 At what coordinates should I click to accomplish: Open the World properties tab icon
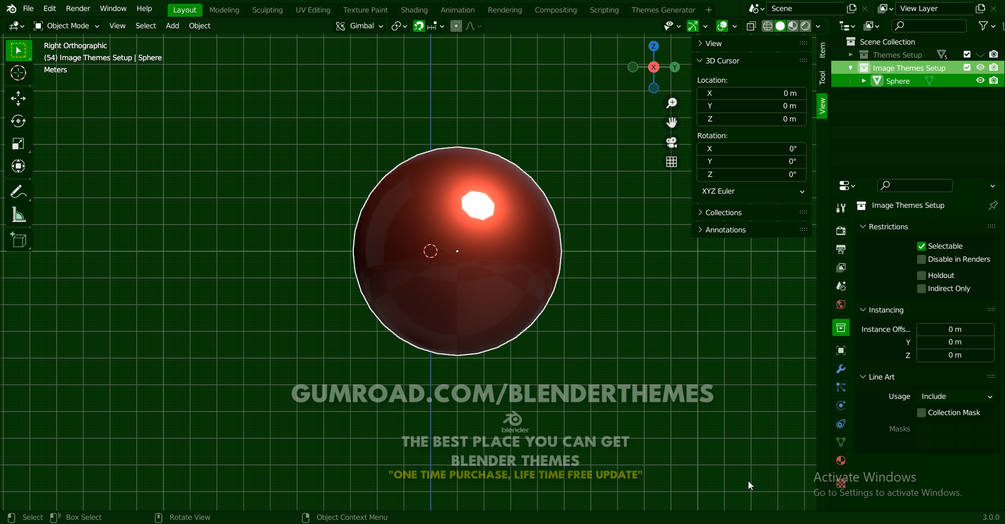(841, 304)
